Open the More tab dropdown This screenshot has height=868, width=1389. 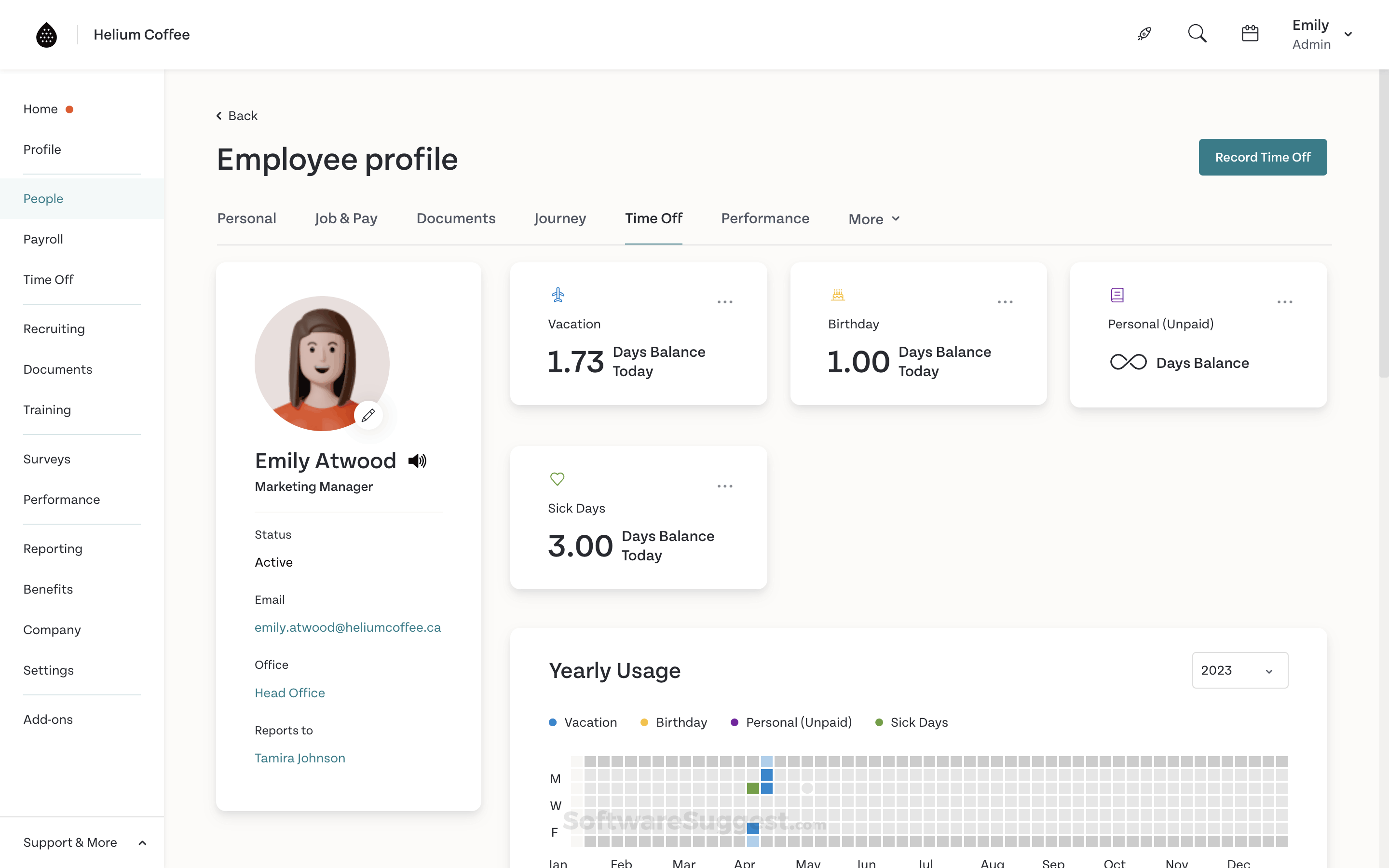873,219
